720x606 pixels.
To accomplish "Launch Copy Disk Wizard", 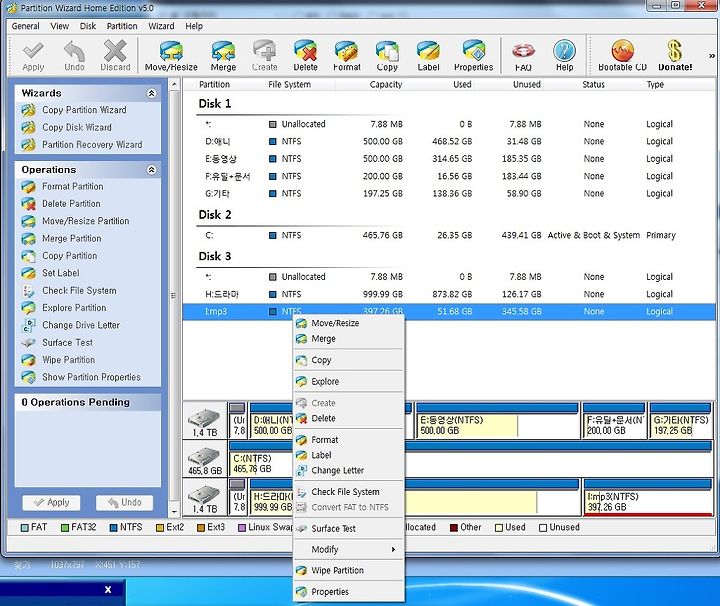I will pos(77,128).
